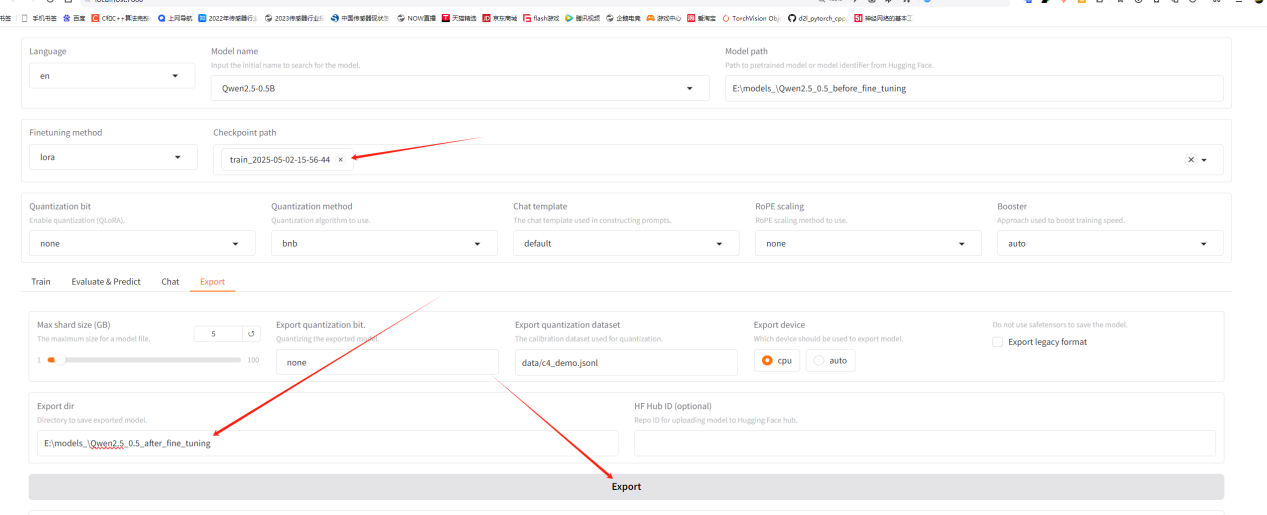Expand the Model name dropdown

click(689, 88)
